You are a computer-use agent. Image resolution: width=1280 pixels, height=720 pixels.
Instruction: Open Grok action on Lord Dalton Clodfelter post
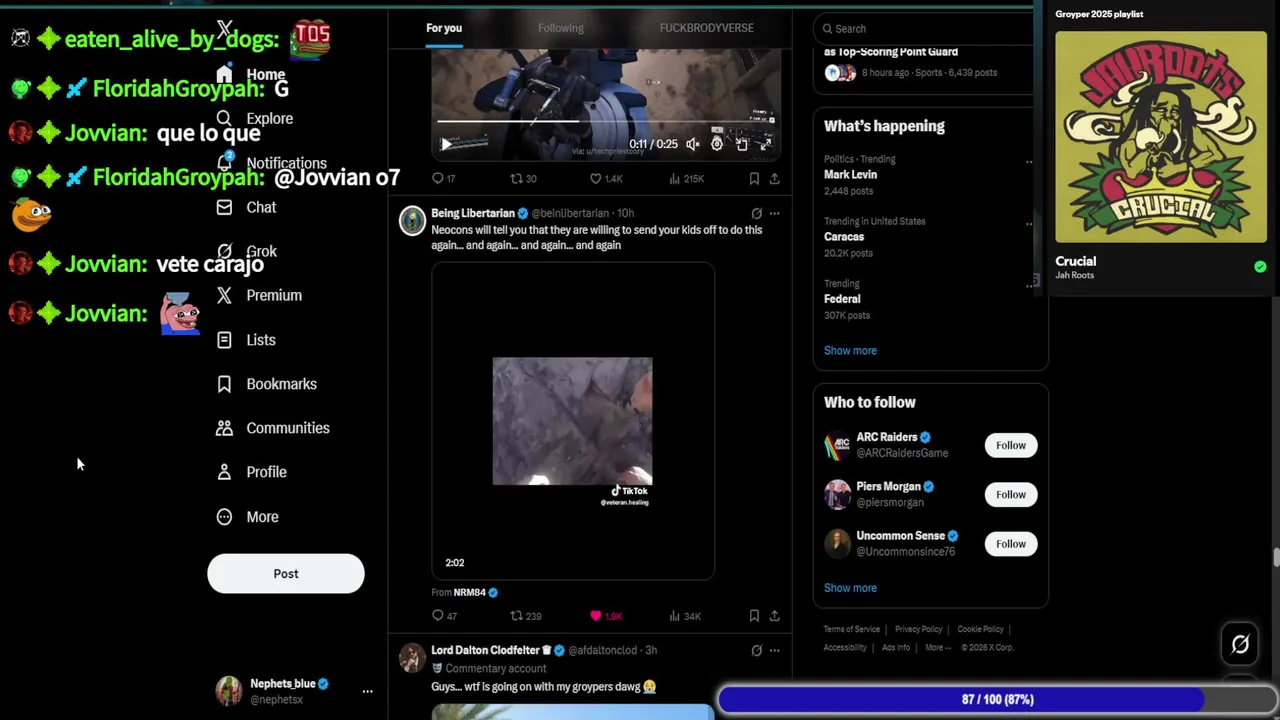point(756,650)
